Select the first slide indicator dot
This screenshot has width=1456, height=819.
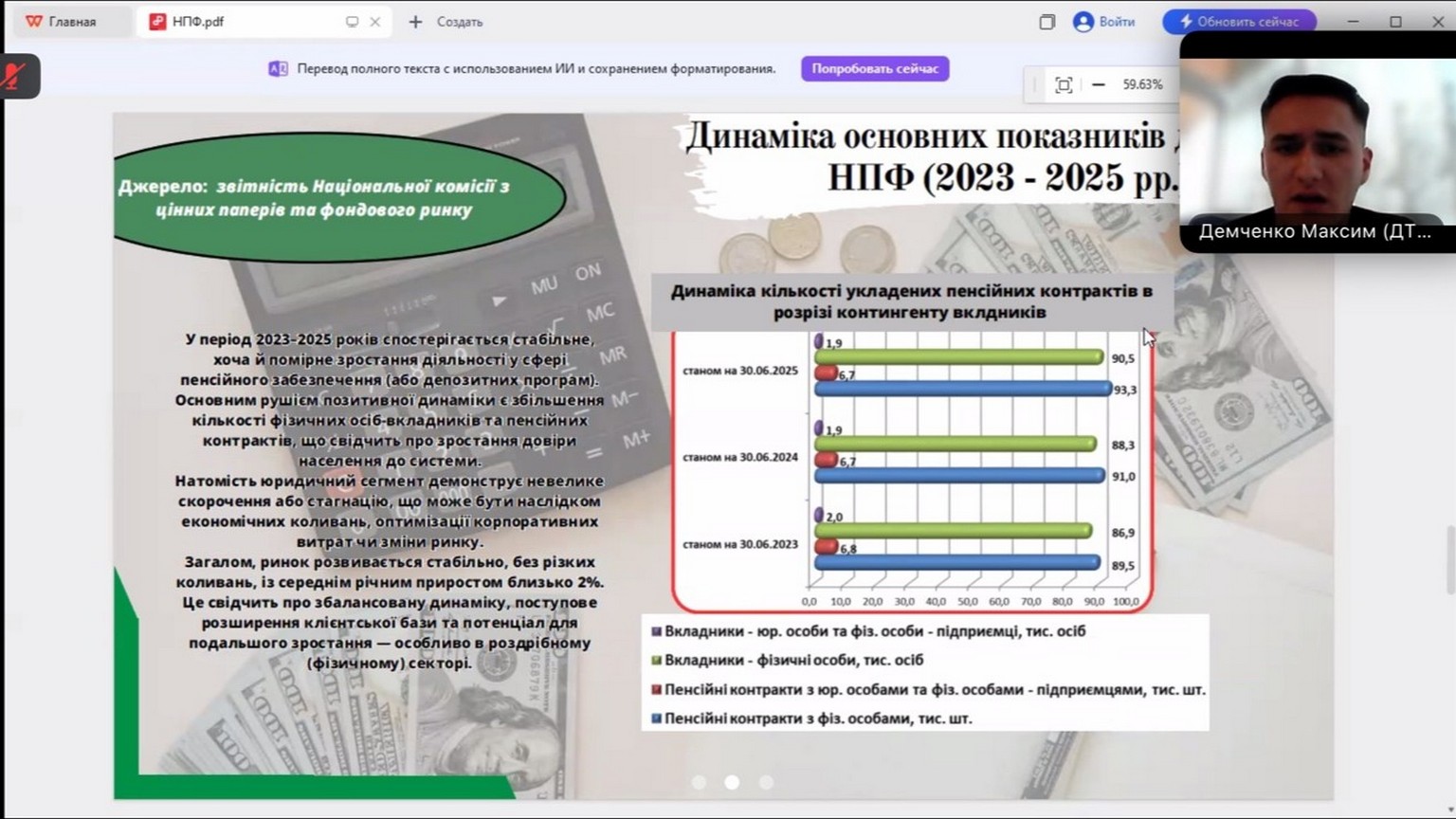pos(700,782)
